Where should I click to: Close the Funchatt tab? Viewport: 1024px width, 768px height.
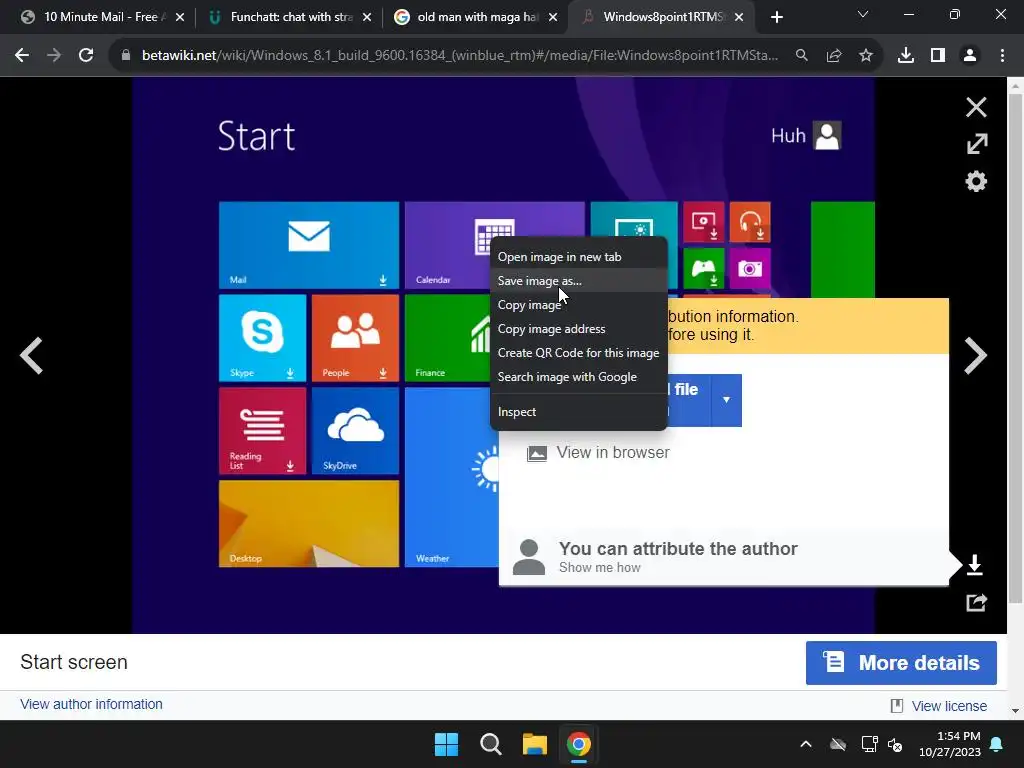coord(367,18)
